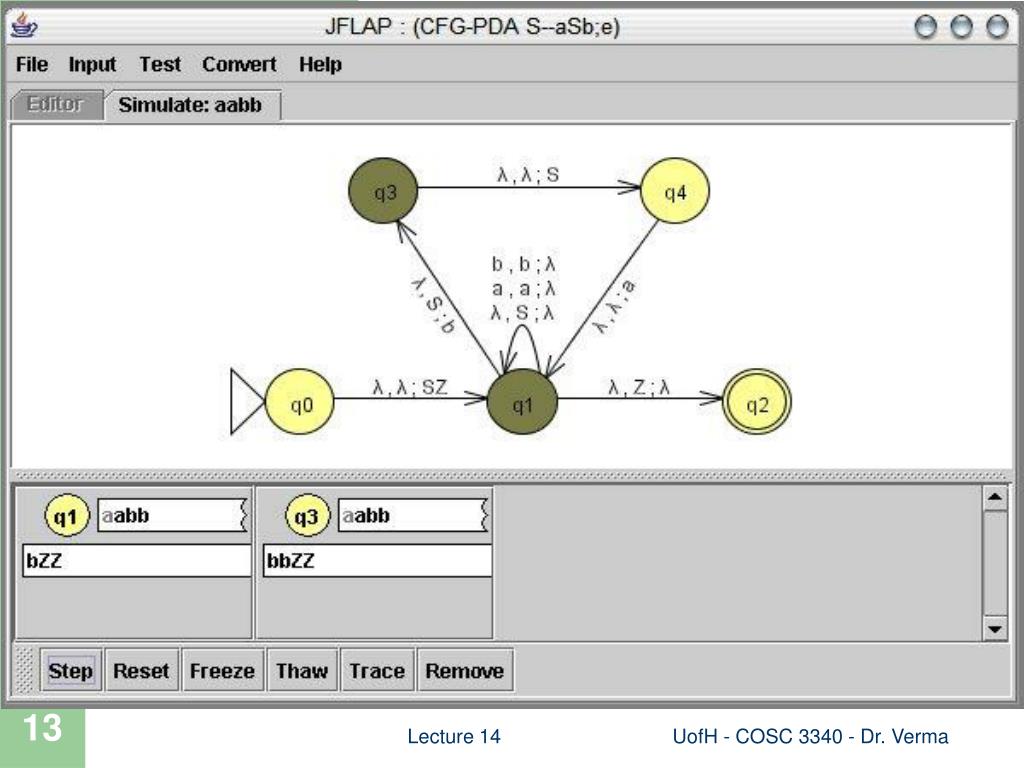This screenshot has width=1024, height=768.
Task: Click the a, a; λ loop transition label
Action: [523, 289]
